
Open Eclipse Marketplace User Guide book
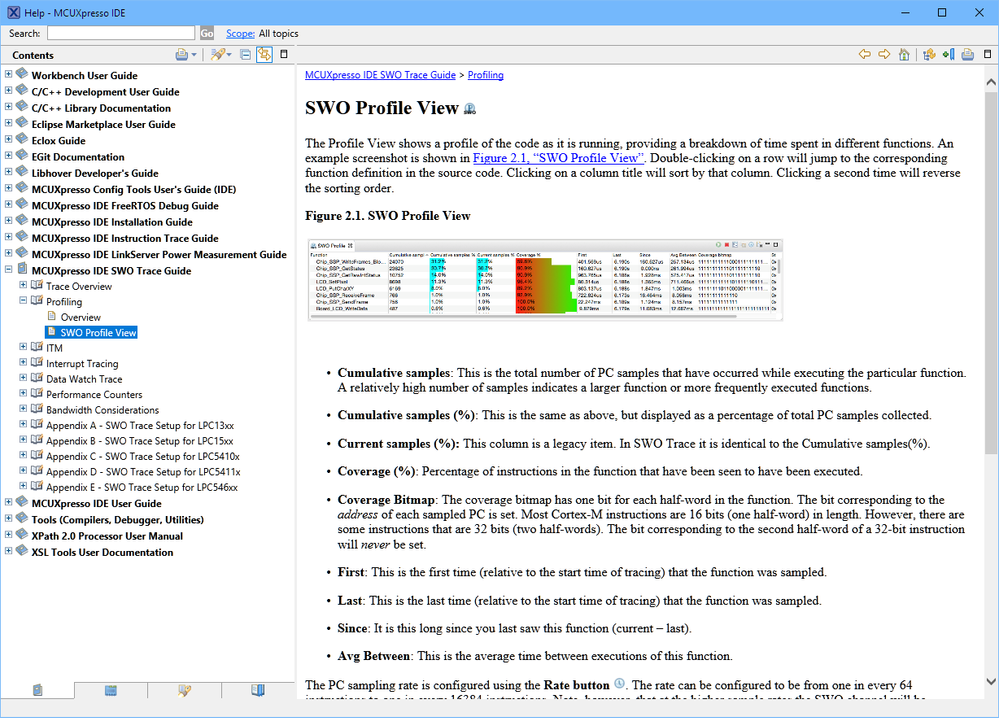point(103,125)
